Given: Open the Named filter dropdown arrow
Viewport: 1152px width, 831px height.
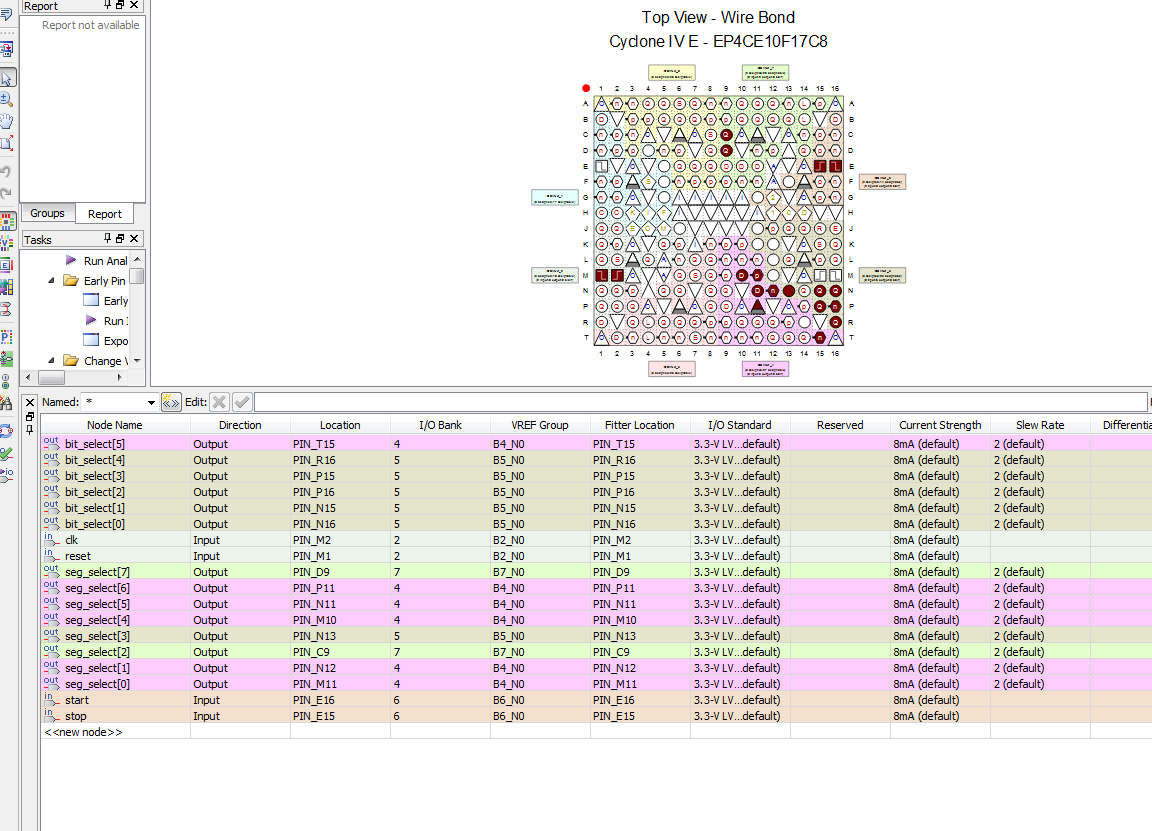Looking at the screenshot, I should pyautogui.click(x=151, y=403).
